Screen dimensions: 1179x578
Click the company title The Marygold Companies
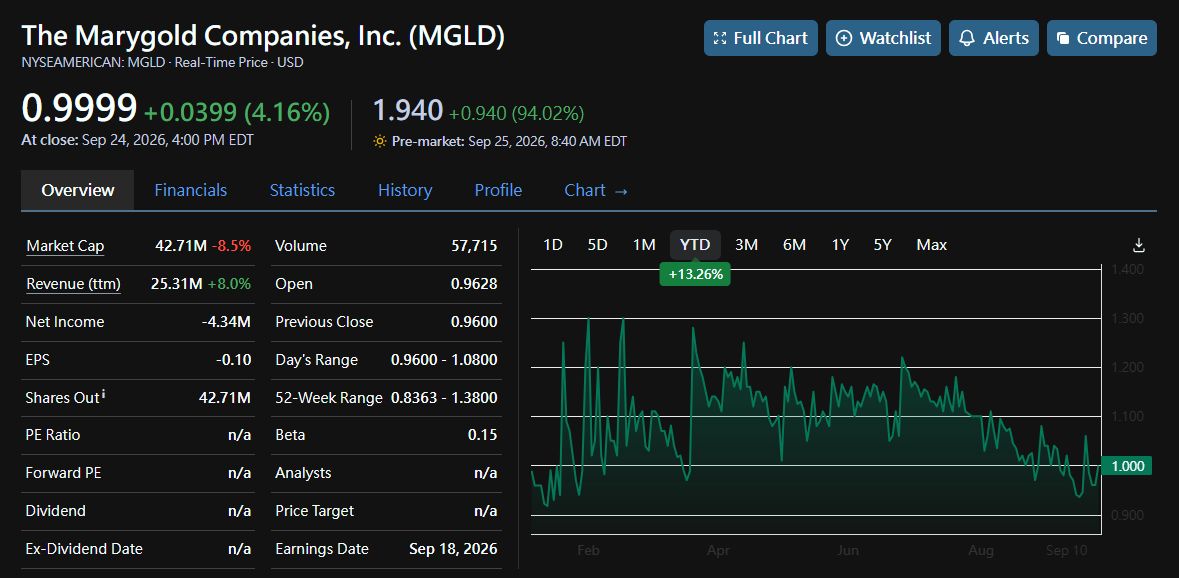[262, 35]
